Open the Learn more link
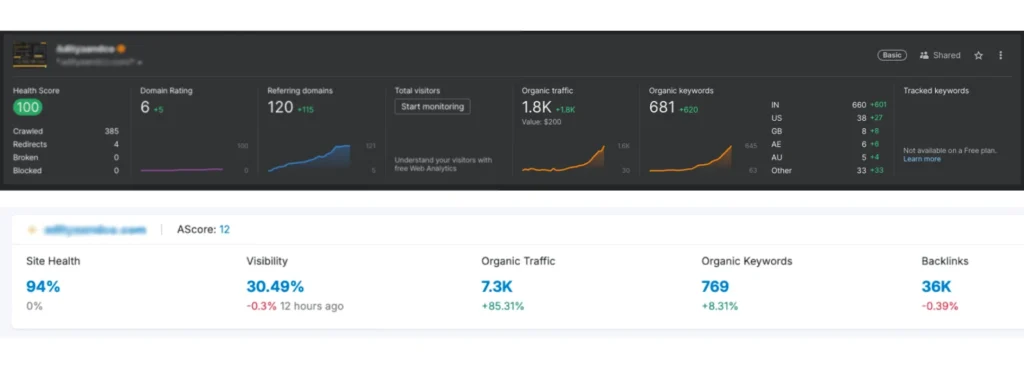 [922, 159]
